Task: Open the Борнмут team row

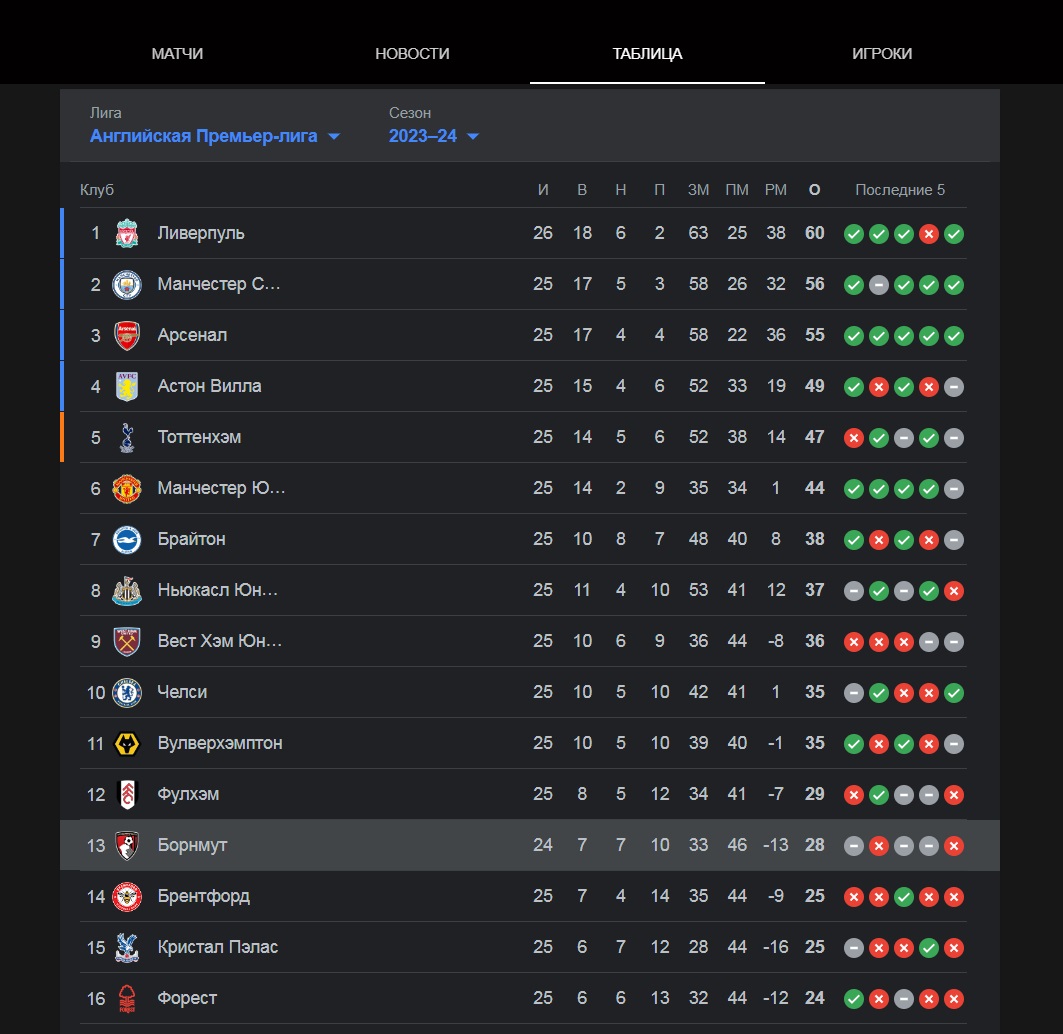Action: (x=529, y=845)
